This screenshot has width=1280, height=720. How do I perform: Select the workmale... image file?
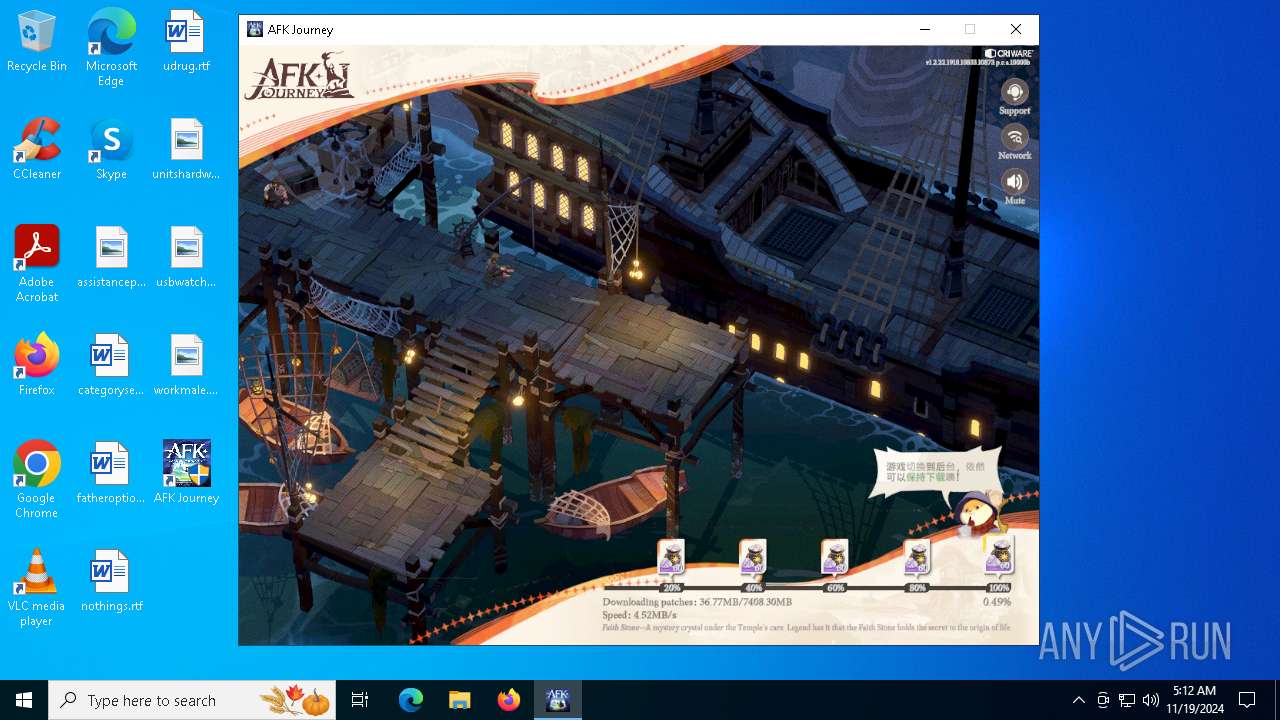point(186,366)
